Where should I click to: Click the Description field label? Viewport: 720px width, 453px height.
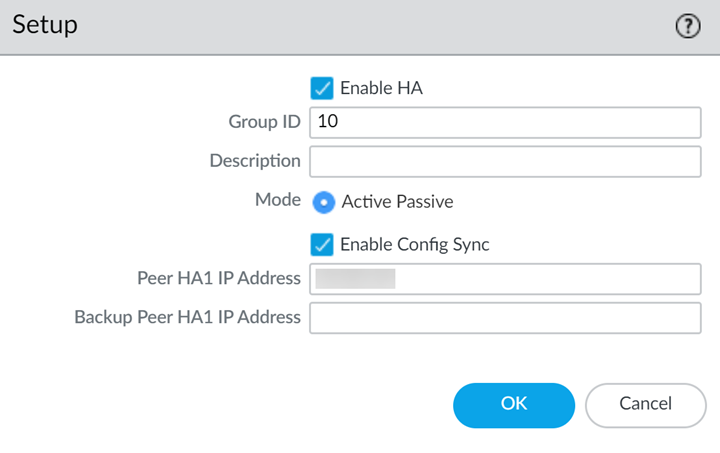click(255, 161)
